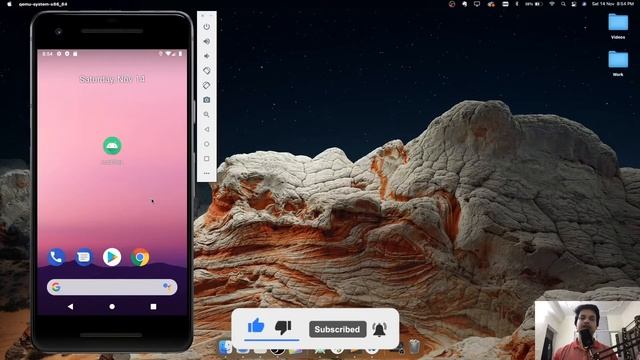Click the thumbs up like icon
This screenshot has width=640, height=360.
(256, 326)
